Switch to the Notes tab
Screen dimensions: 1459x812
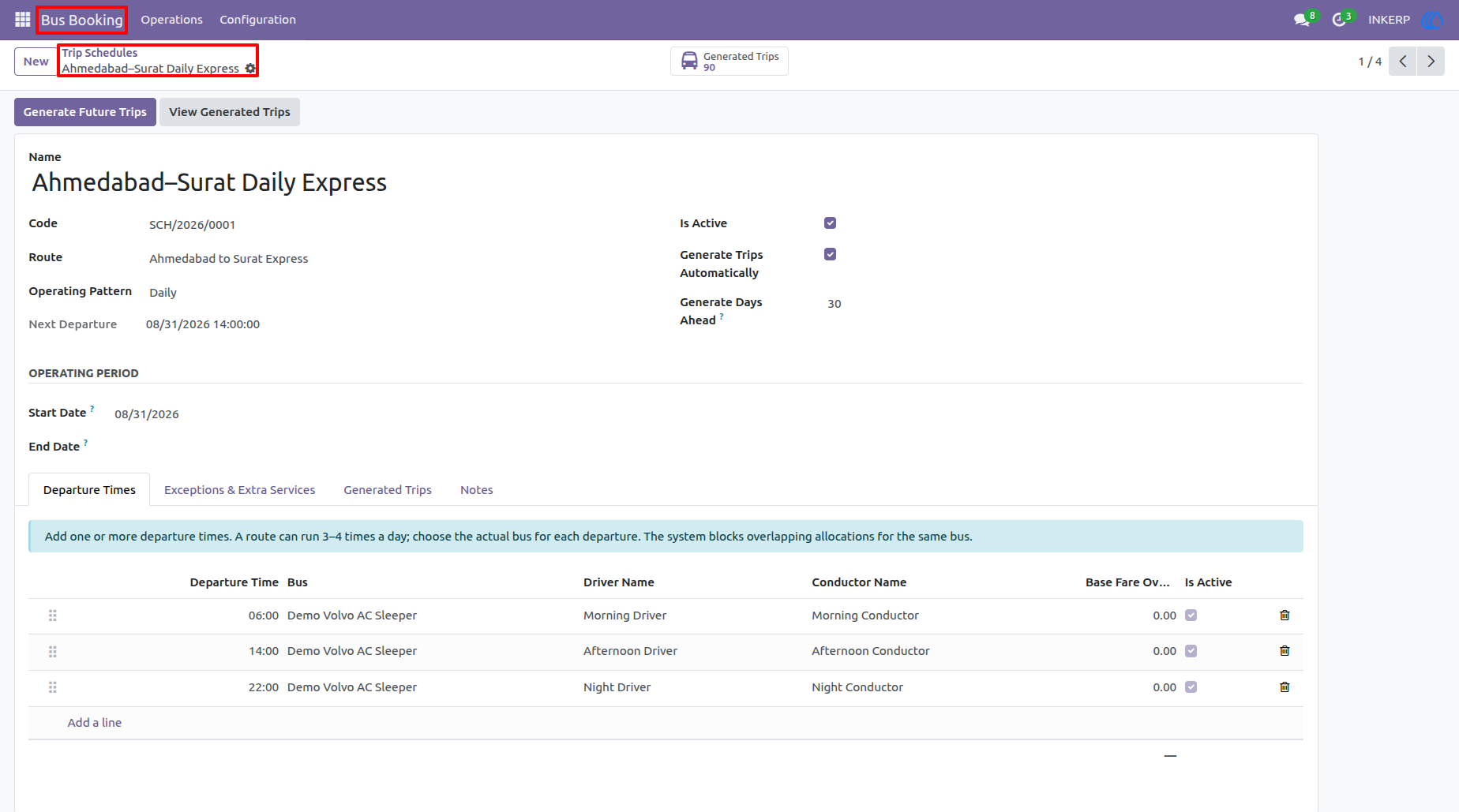pyautogui.click(x=476, y=490)
